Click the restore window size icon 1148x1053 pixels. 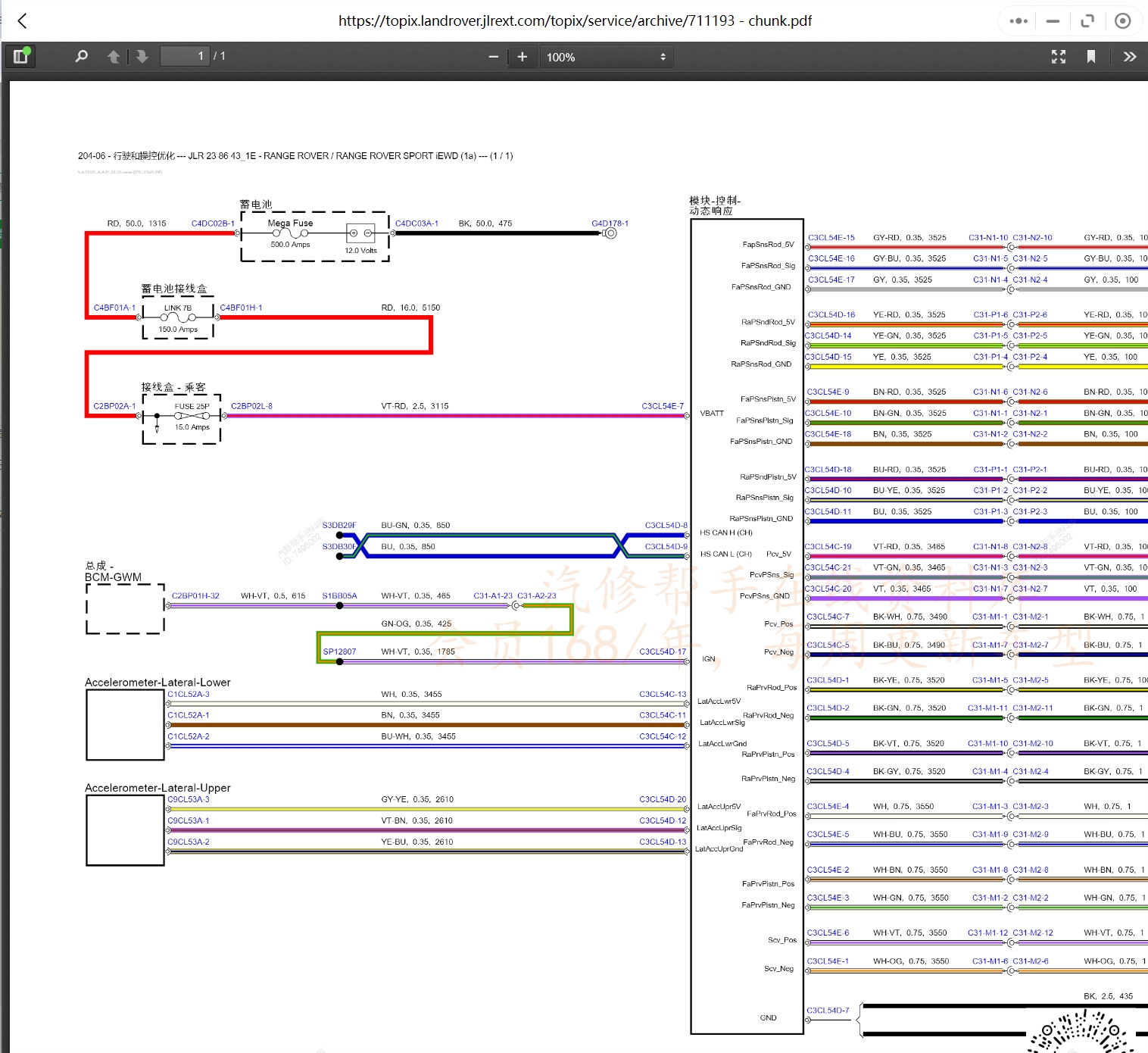click(x=1087, y=21)
